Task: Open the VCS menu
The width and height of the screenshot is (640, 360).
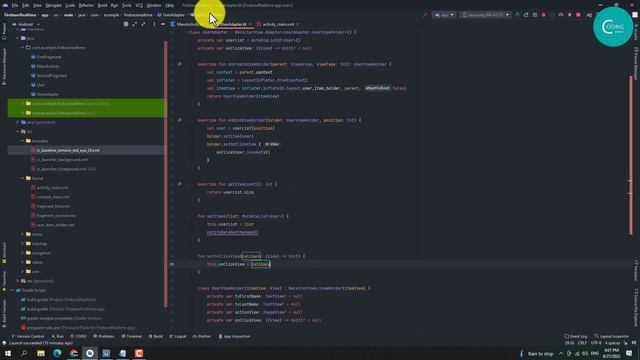Action: (139, 5)
